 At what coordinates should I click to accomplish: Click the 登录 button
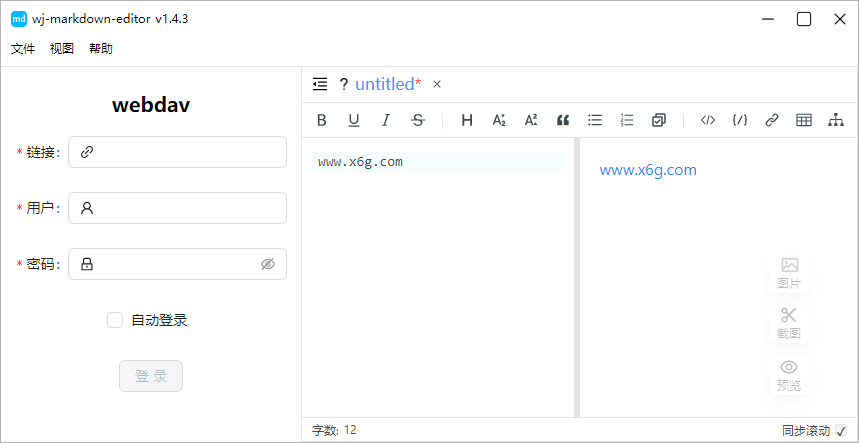(151, 376)
